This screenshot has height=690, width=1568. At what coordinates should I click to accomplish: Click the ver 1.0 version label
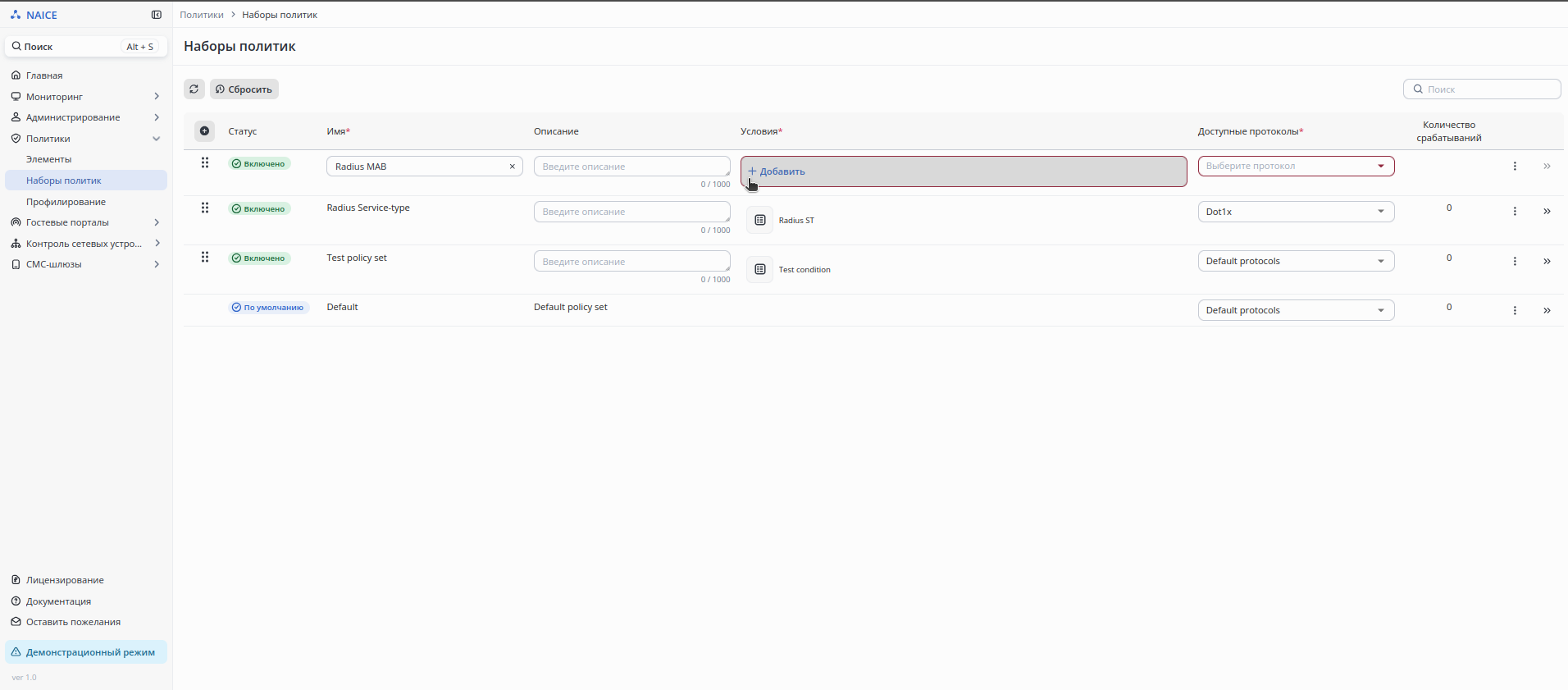pyautogui.click(x=25, y=678)
